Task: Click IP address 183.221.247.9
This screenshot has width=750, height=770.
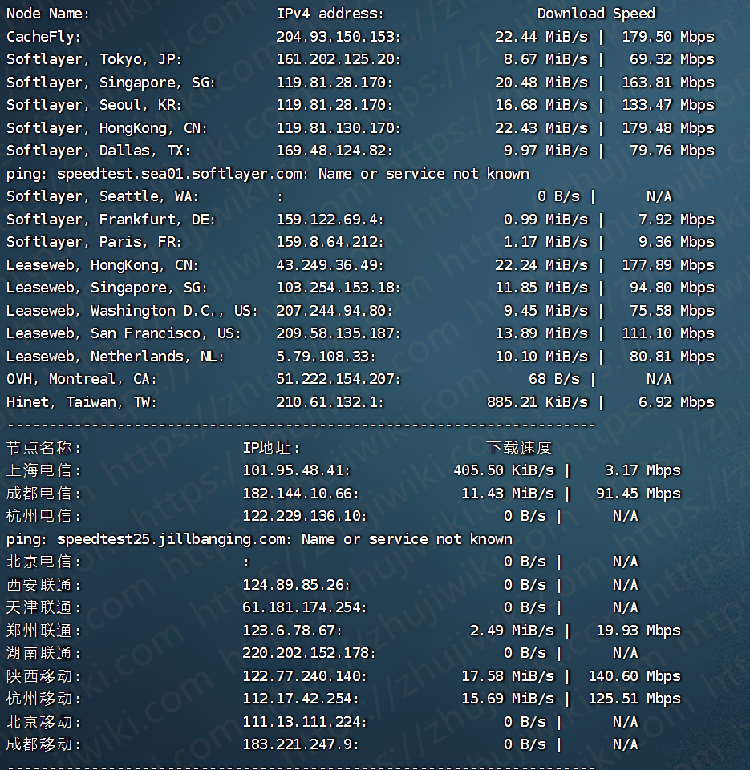Action: [301, 744]
